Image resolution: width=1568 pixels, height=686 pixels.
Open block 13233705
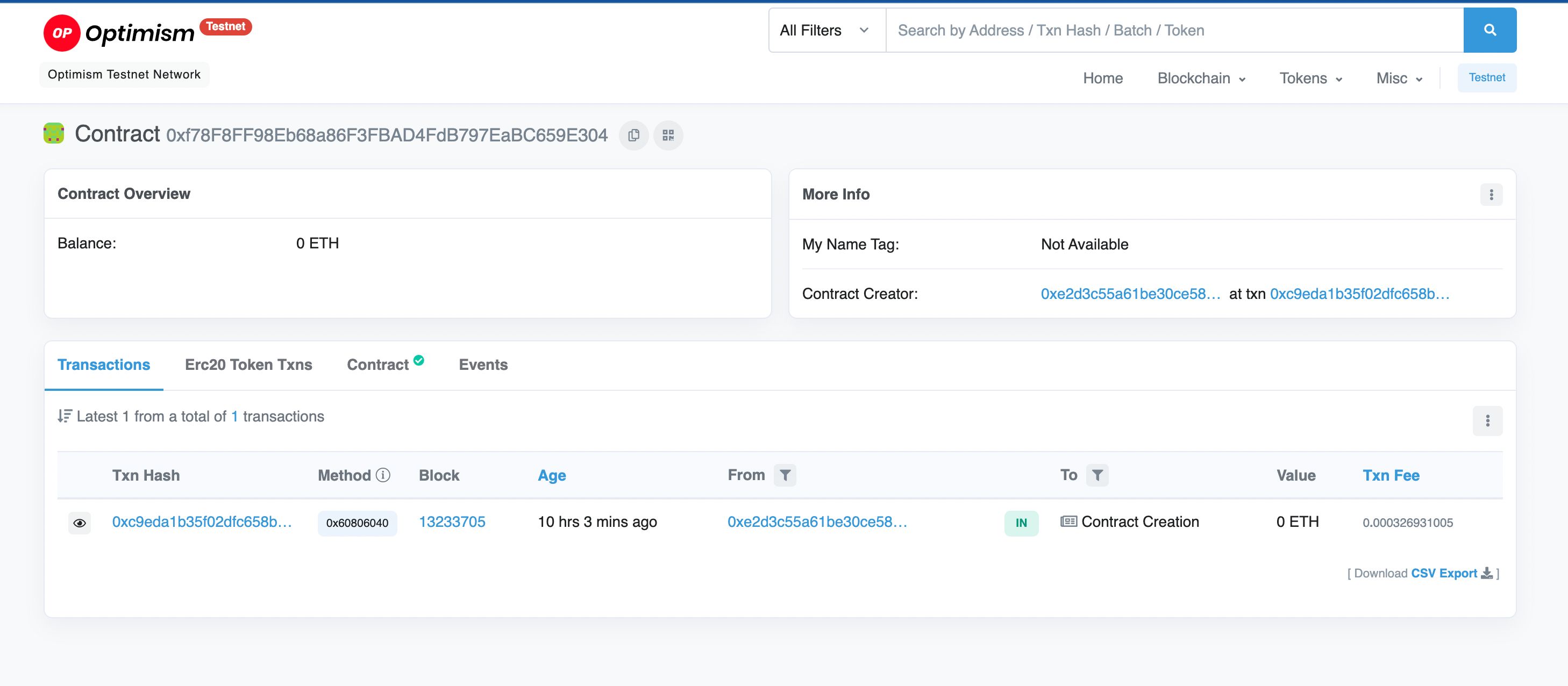pos(452,521)
